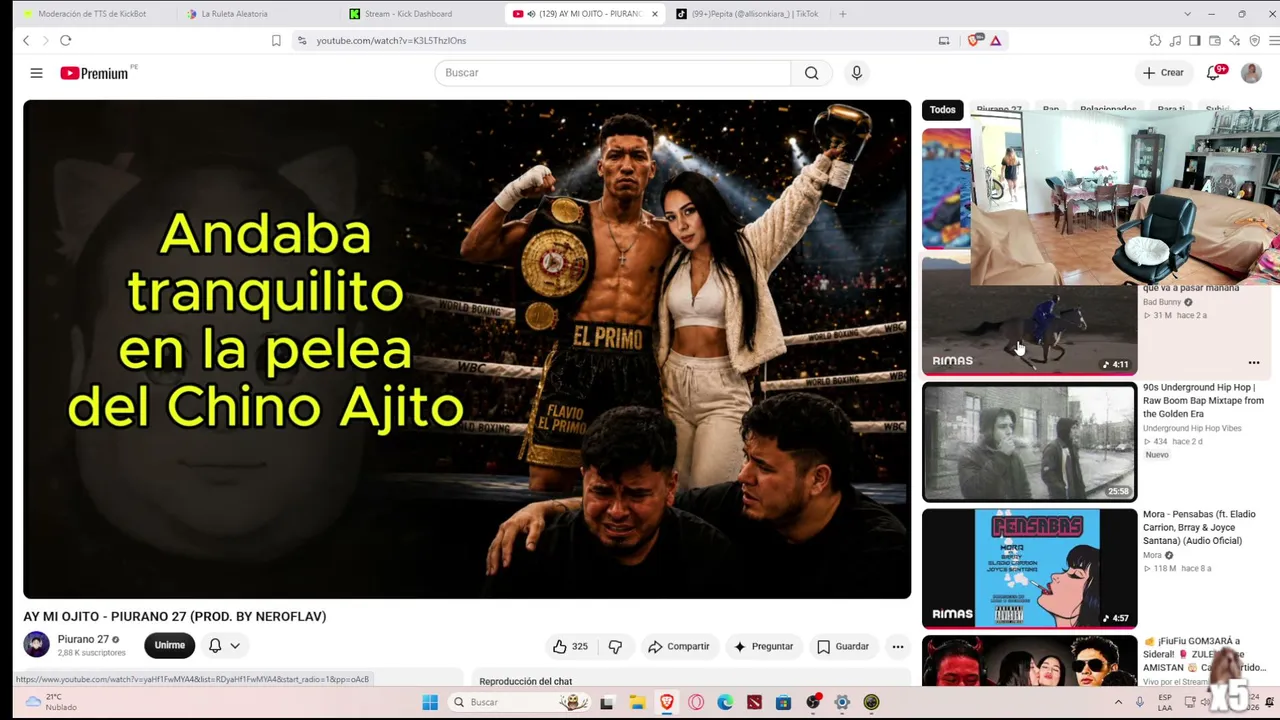Click the Preguntar button
The image size is (1280, 720).
pyautogui.click(x=763, y=646)
